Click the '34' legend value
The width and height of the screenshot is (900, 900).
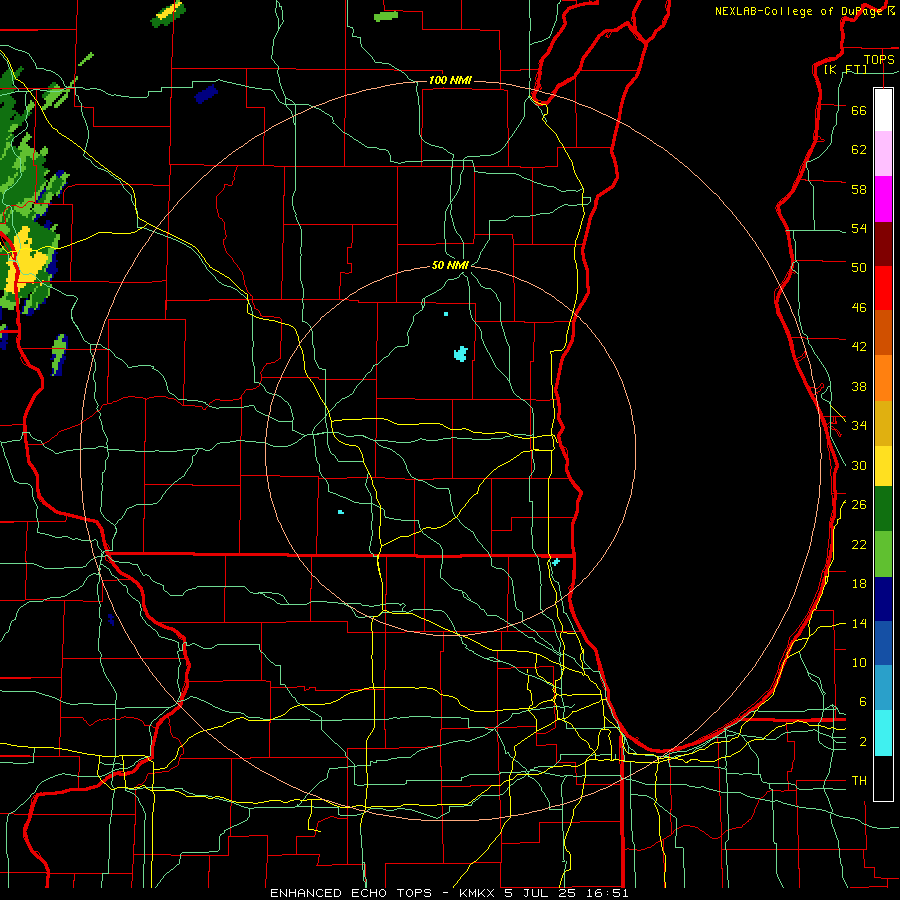pyautogui.click(x=859, y=426)
